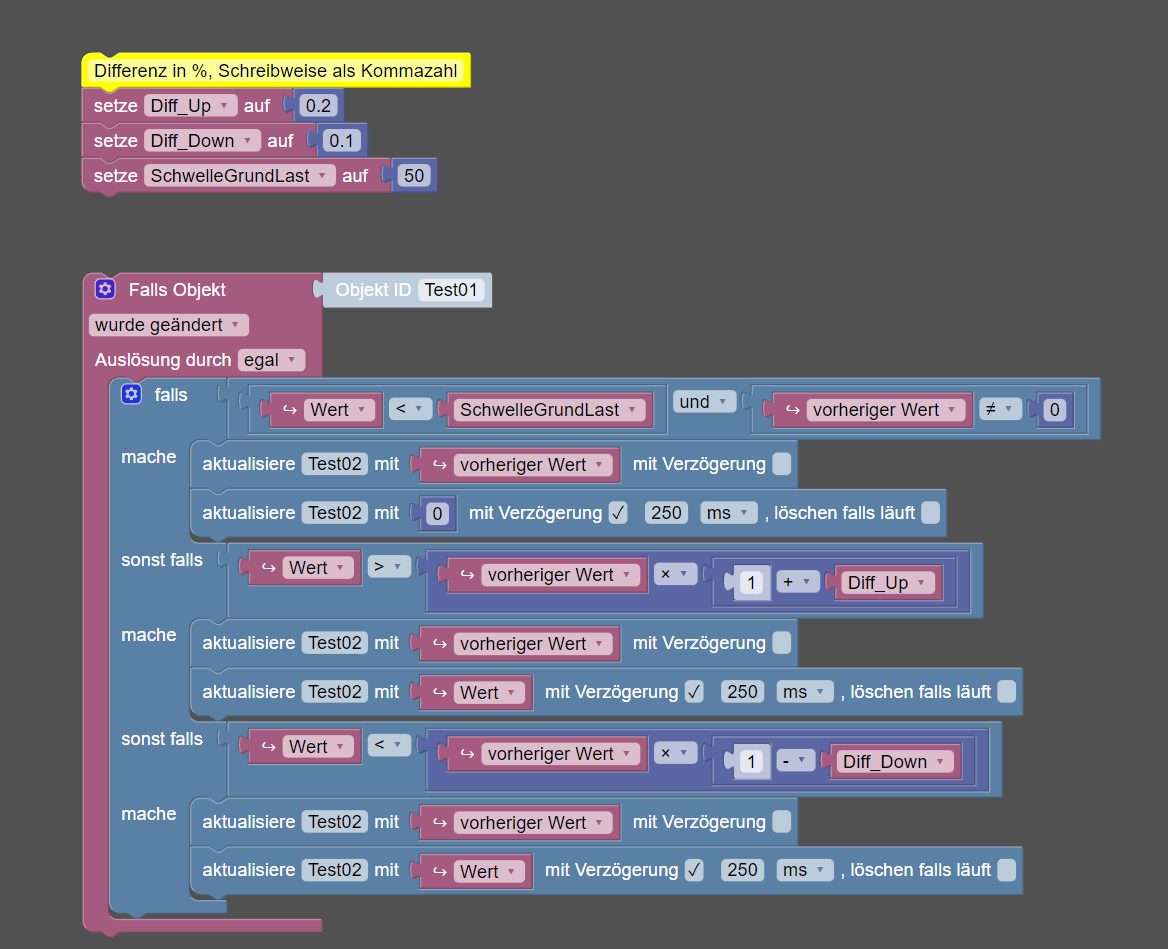This screenshot has width=1168, height=949.
Task: Open wurde geändert trigger dropdown
Action: point(168,325)
